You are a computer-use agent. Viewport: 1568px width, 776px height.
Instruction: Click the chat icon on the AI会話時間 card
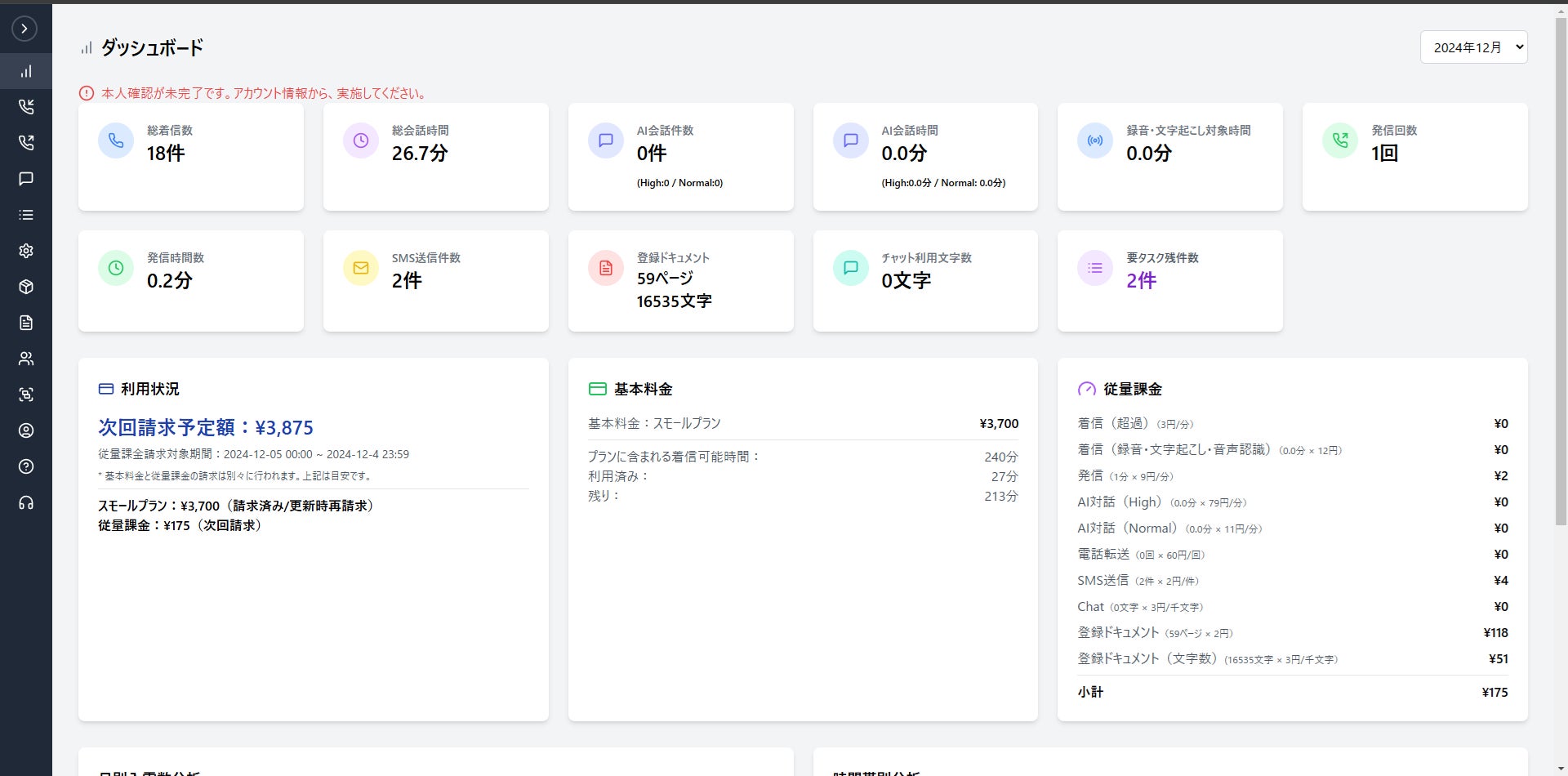(851, 140)
